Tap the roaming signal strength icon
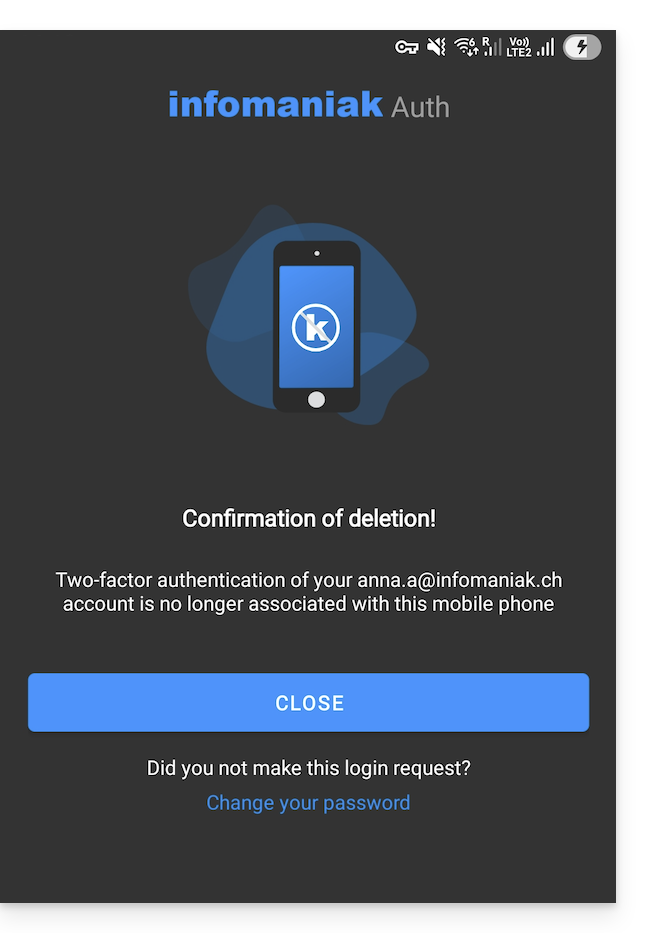This screenshot has width=646, height=933. tap(492, 46)
